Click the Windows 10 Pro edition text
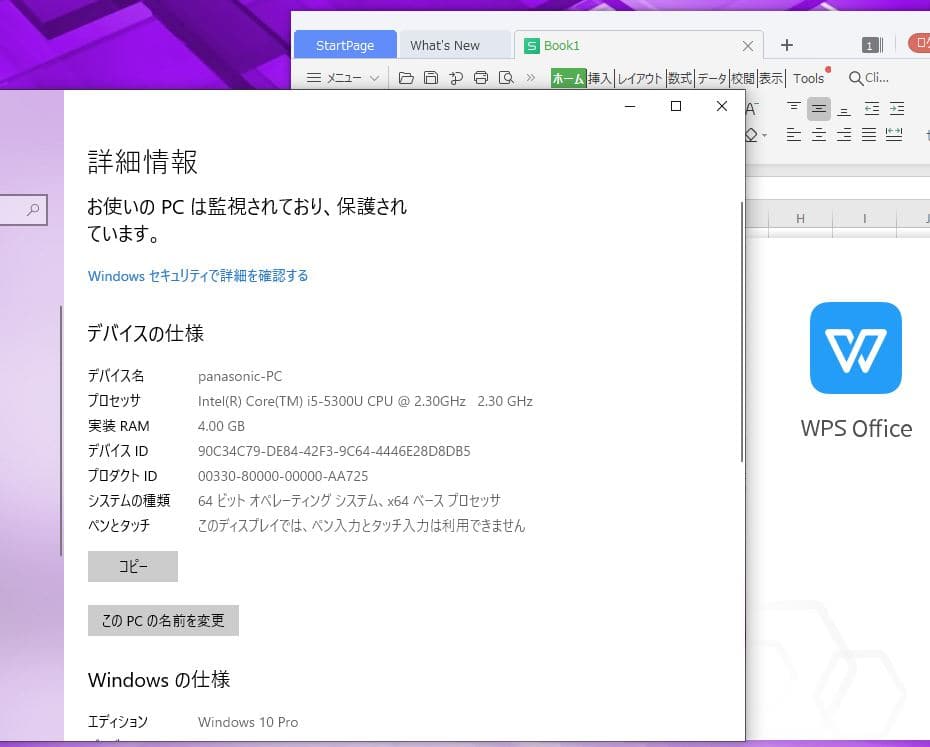The width and height of the screenshot is (930, 747). coord(248,722)
